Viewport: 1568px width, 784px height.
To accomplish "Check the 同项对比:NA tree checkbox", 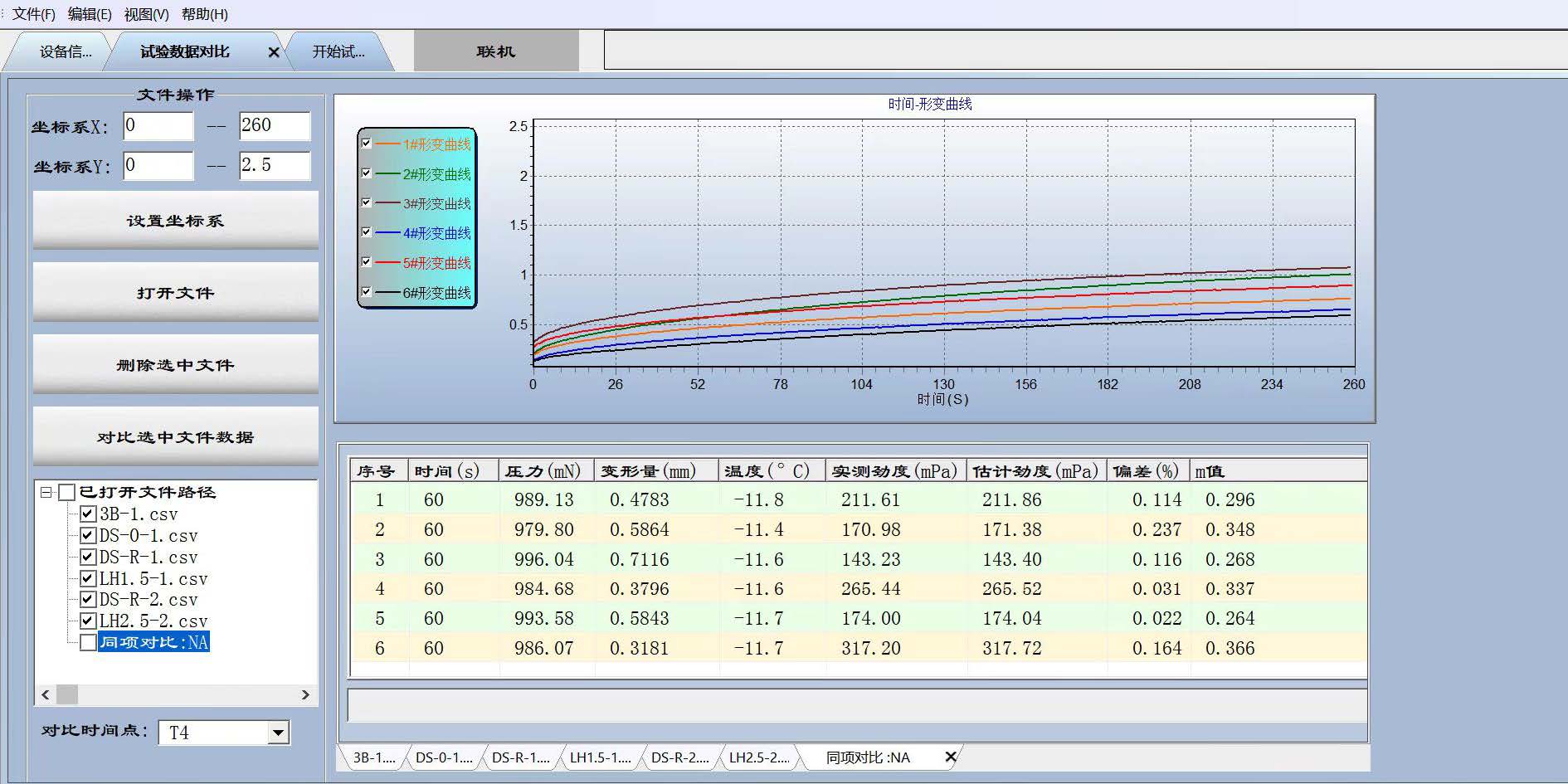I will [x=88, y=642].
